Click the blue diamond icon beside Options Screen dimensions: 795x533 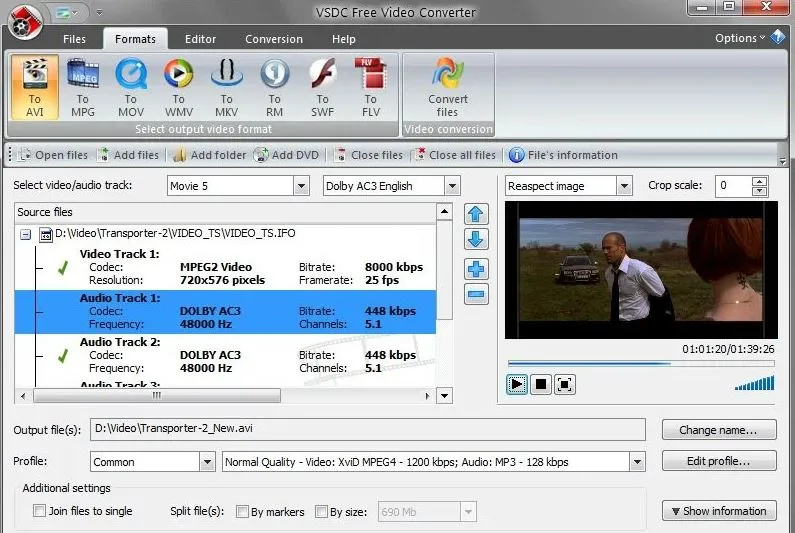pos(777,37)
